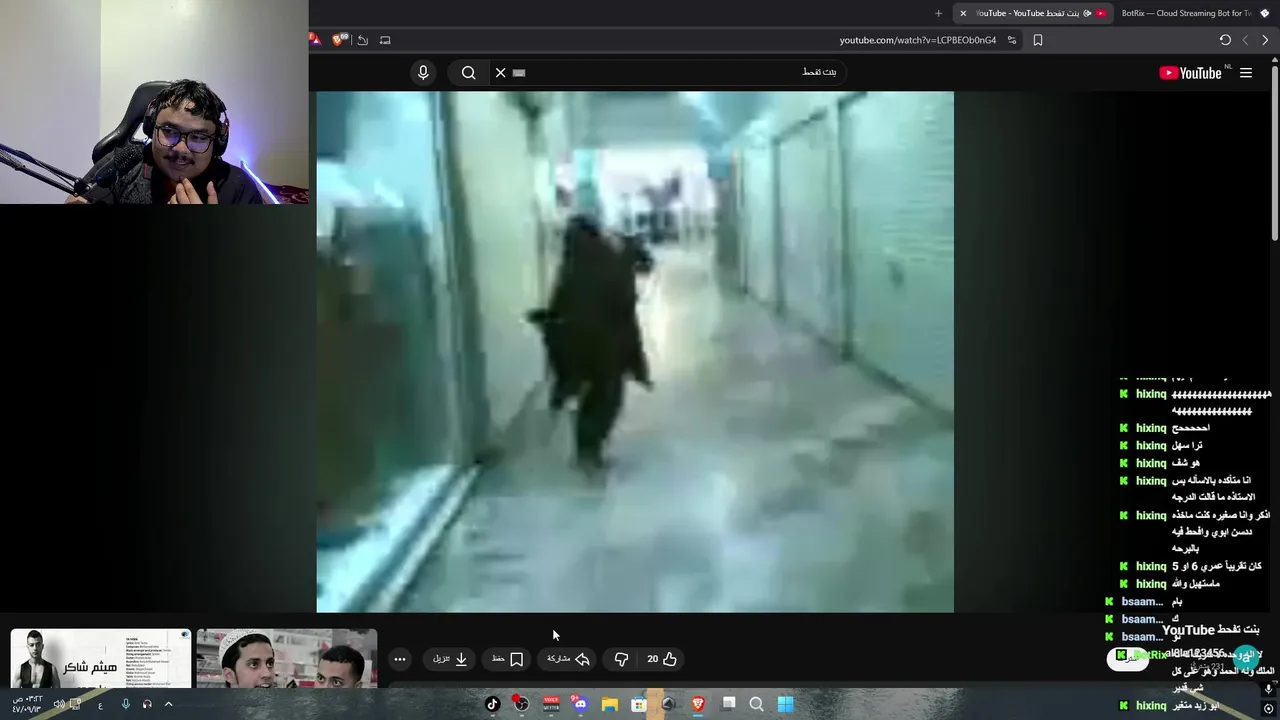Screen dimensions: 1280x720
Task: Click the video player frame
Action: [x=635, y=352]
